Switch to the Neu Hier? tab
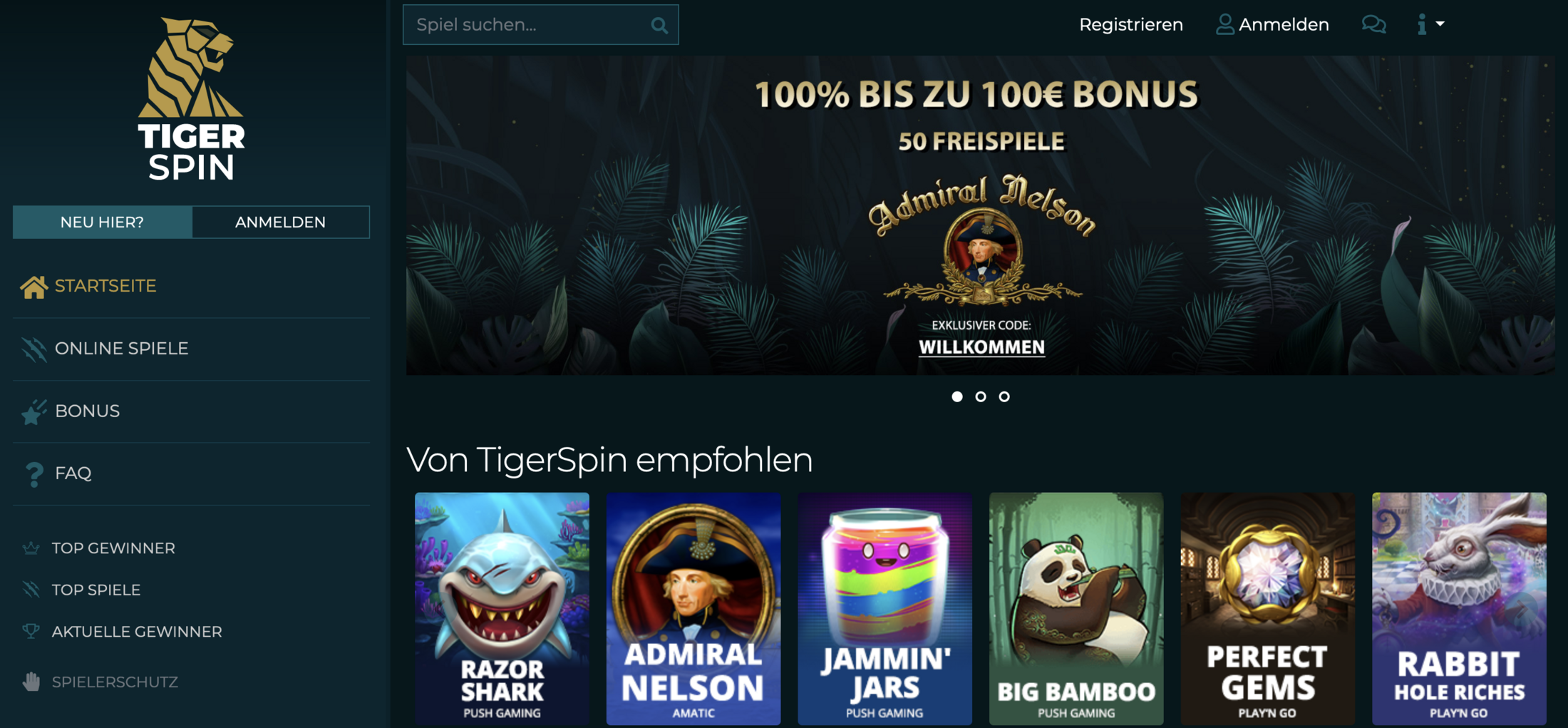1568x728 pixels. [x=102, y=222]
